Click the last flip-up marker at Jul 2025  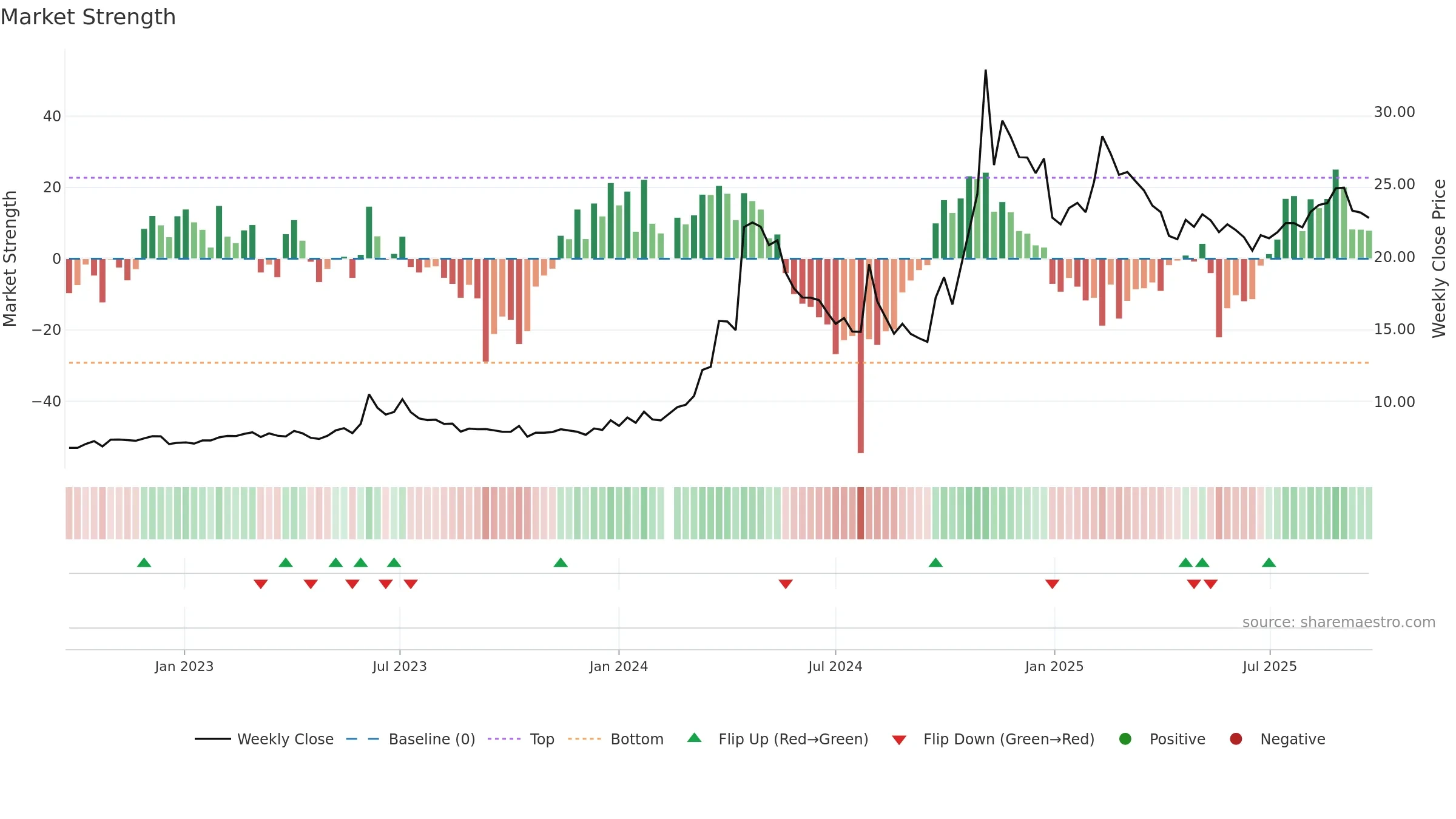1269,562
